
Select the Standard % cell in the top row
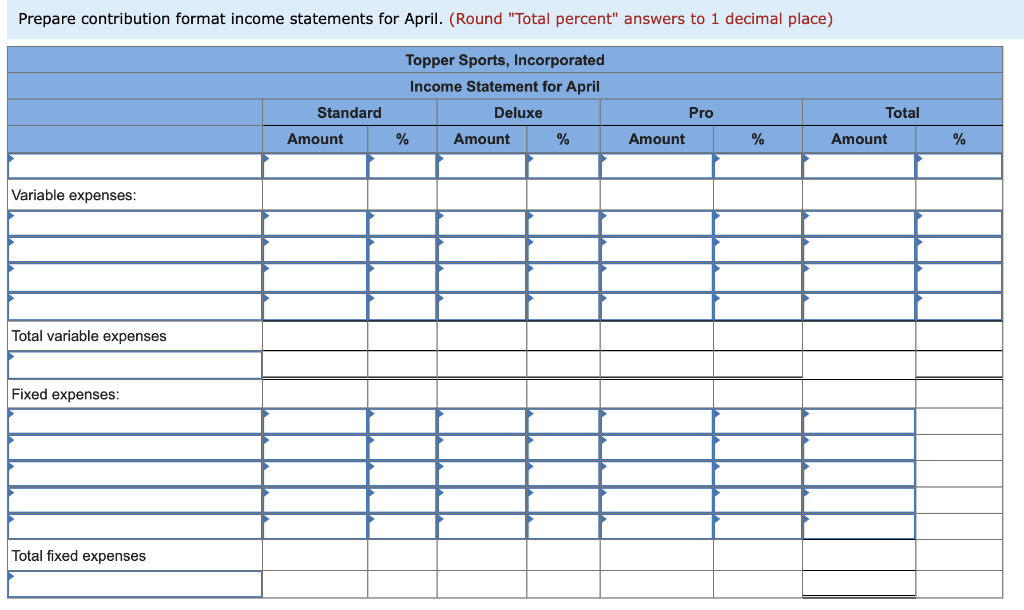[402, 166]
